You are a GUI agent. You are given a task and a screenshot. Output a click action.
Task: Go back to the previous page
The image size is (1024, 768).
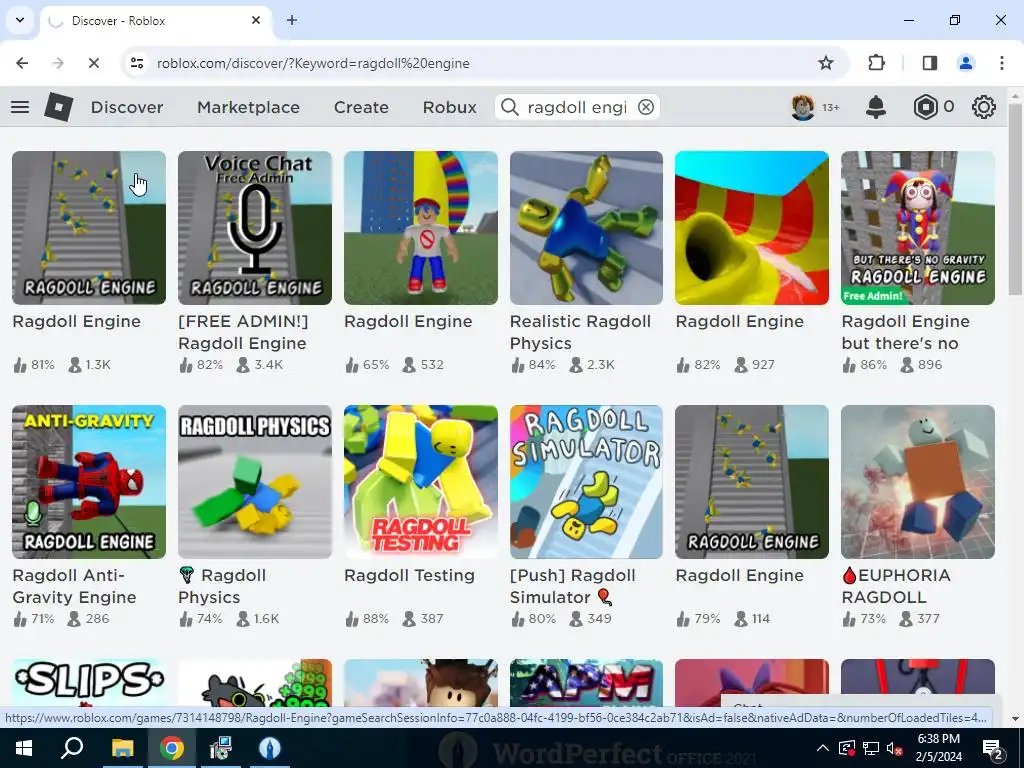(22, 63)
